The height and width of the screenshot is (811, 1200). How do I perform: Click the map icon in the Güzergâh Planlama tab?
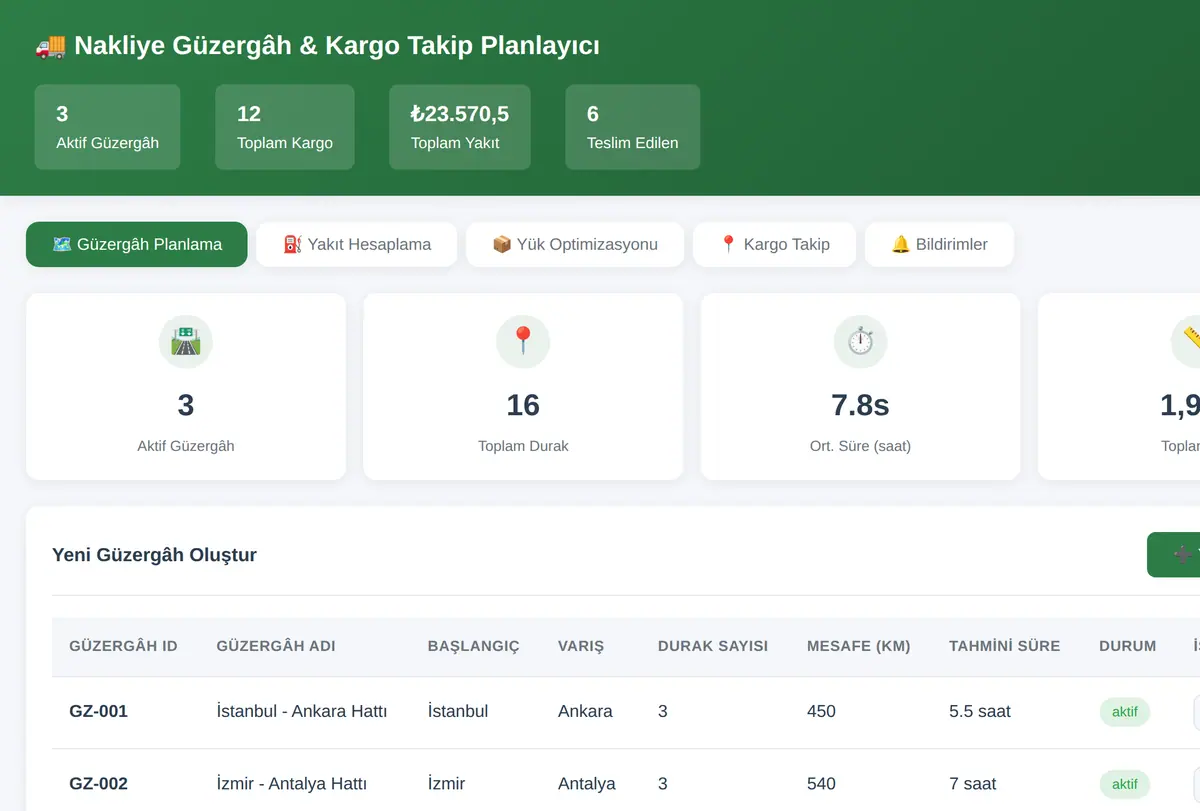pyautogui.click(x=61, y=244)
